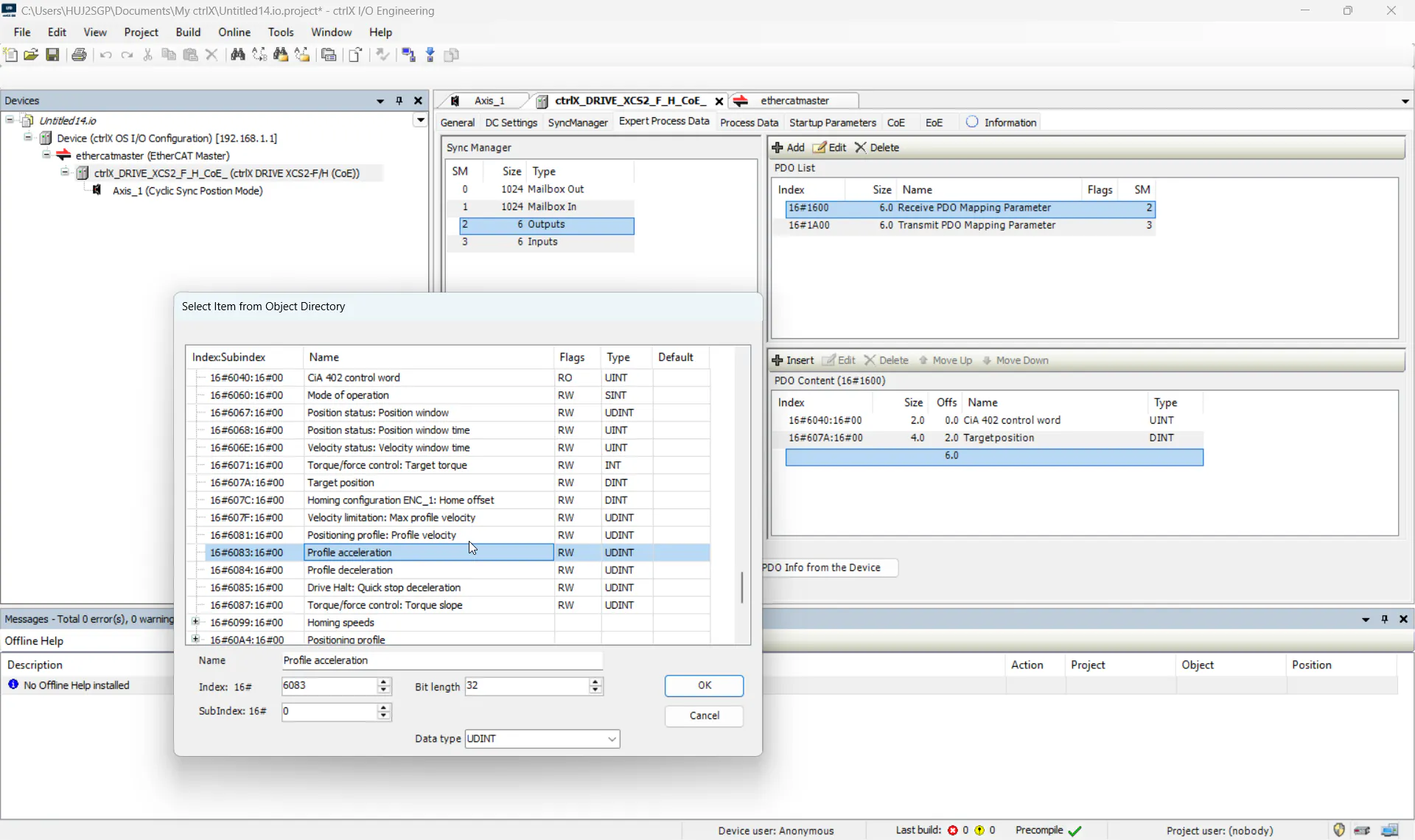This screenshot has height=840, width=1415.
Task: Open the Data type UDINT dropdown
Action: point(612,739)
